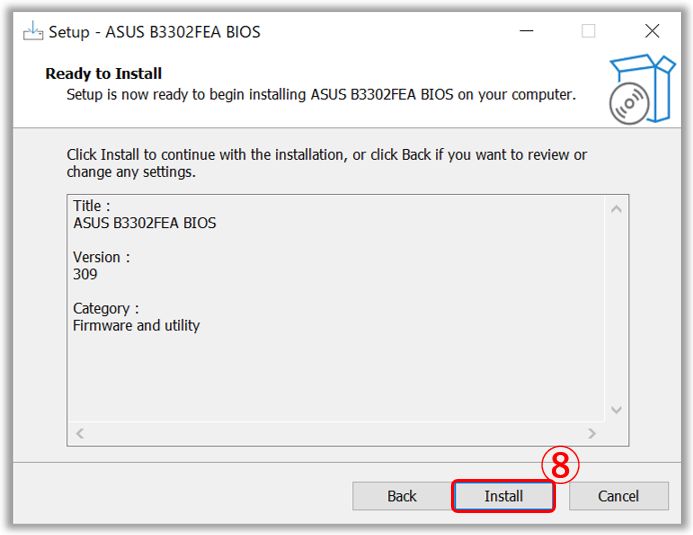Click the scroll left arrow in summary box
The height and width of the screenshot is (535, 693).
pyautogui.click(x=80, y=433)
